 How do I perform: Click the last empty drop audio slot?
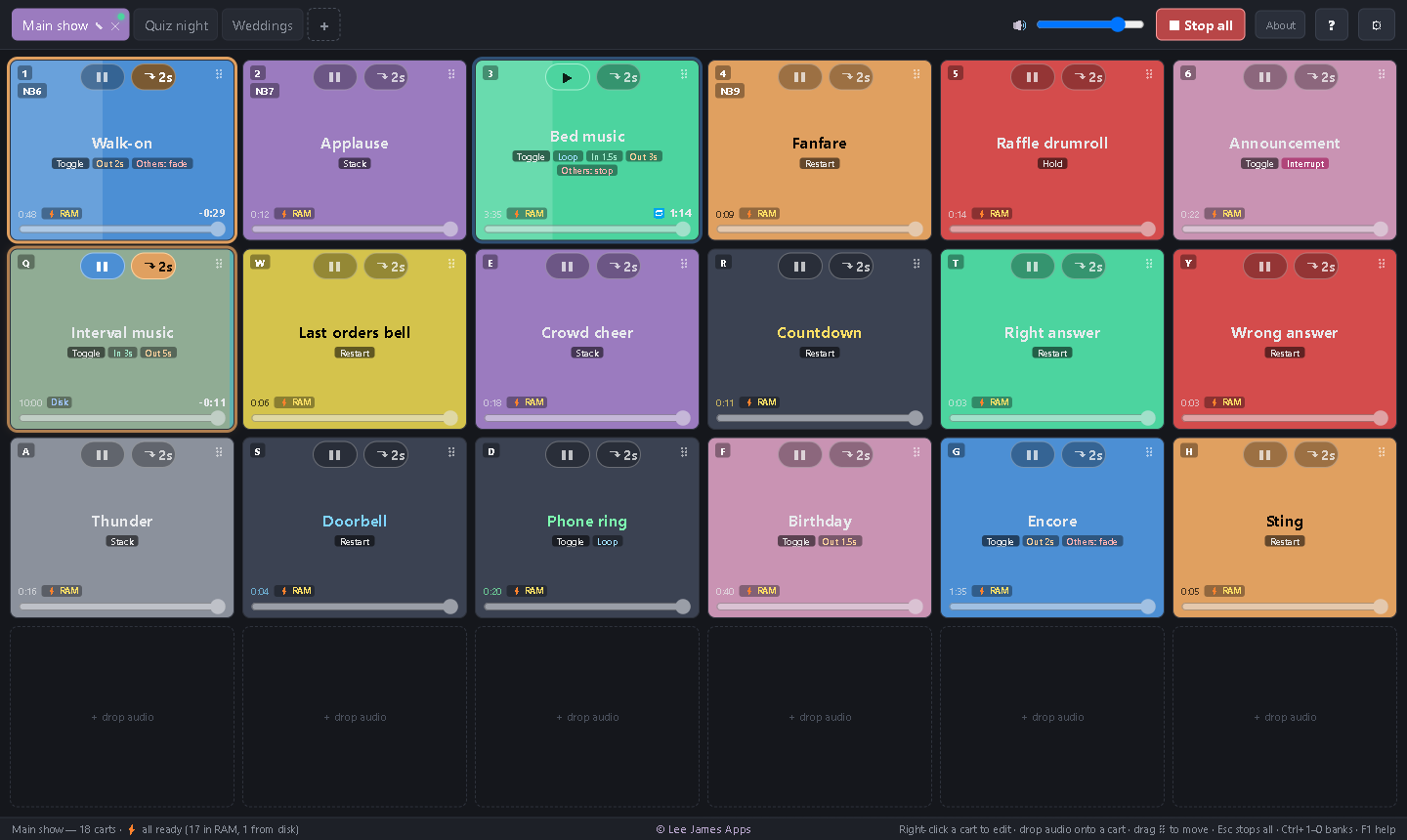(x=1285, y=717)
